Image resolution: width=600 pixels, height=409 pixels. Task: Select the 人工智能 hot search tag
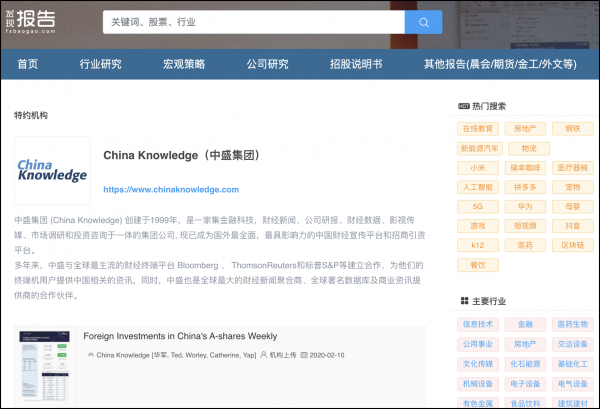[478, 187]
